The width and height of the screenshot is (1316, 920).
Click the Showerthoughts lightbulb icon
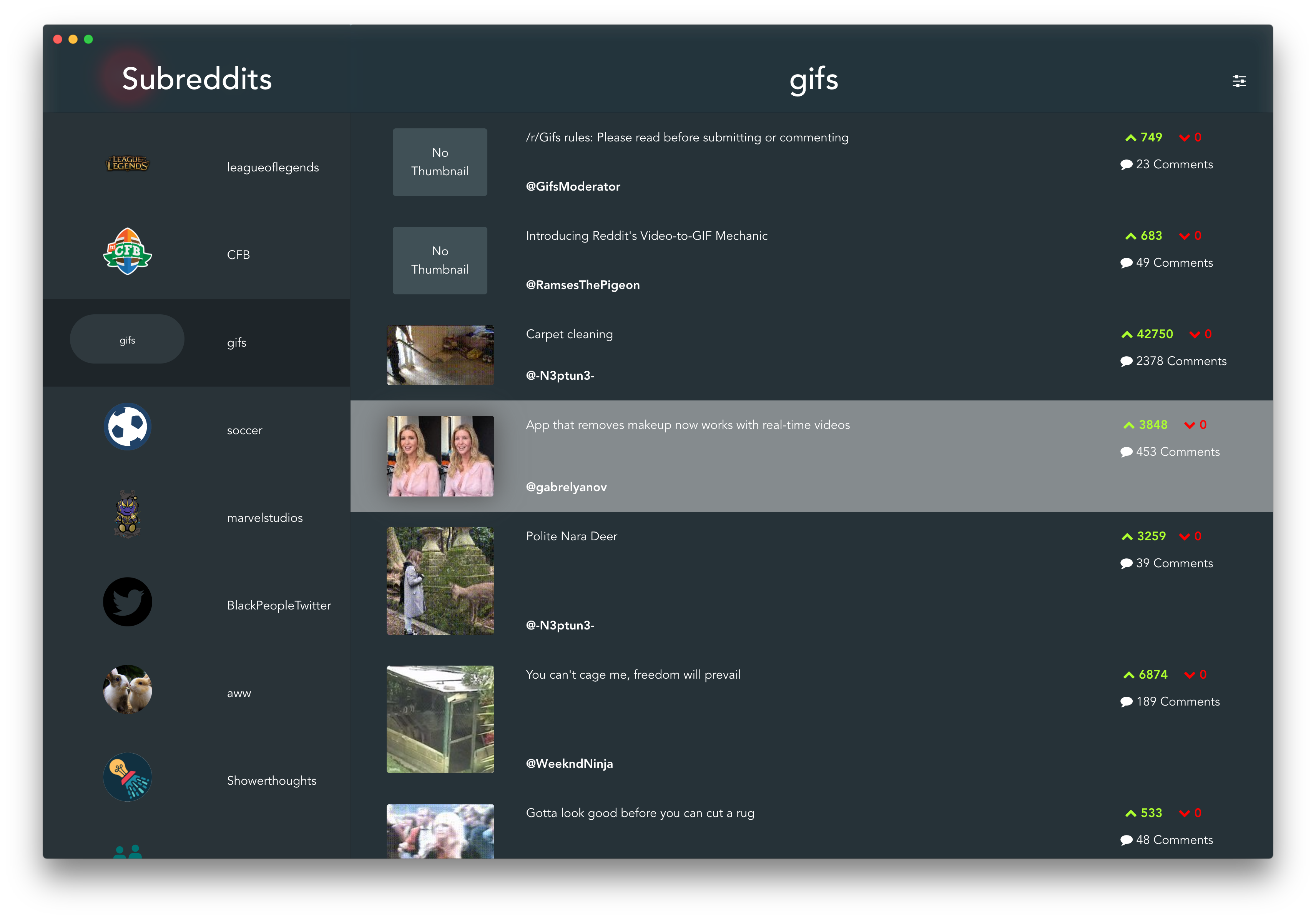pos(127,777)
